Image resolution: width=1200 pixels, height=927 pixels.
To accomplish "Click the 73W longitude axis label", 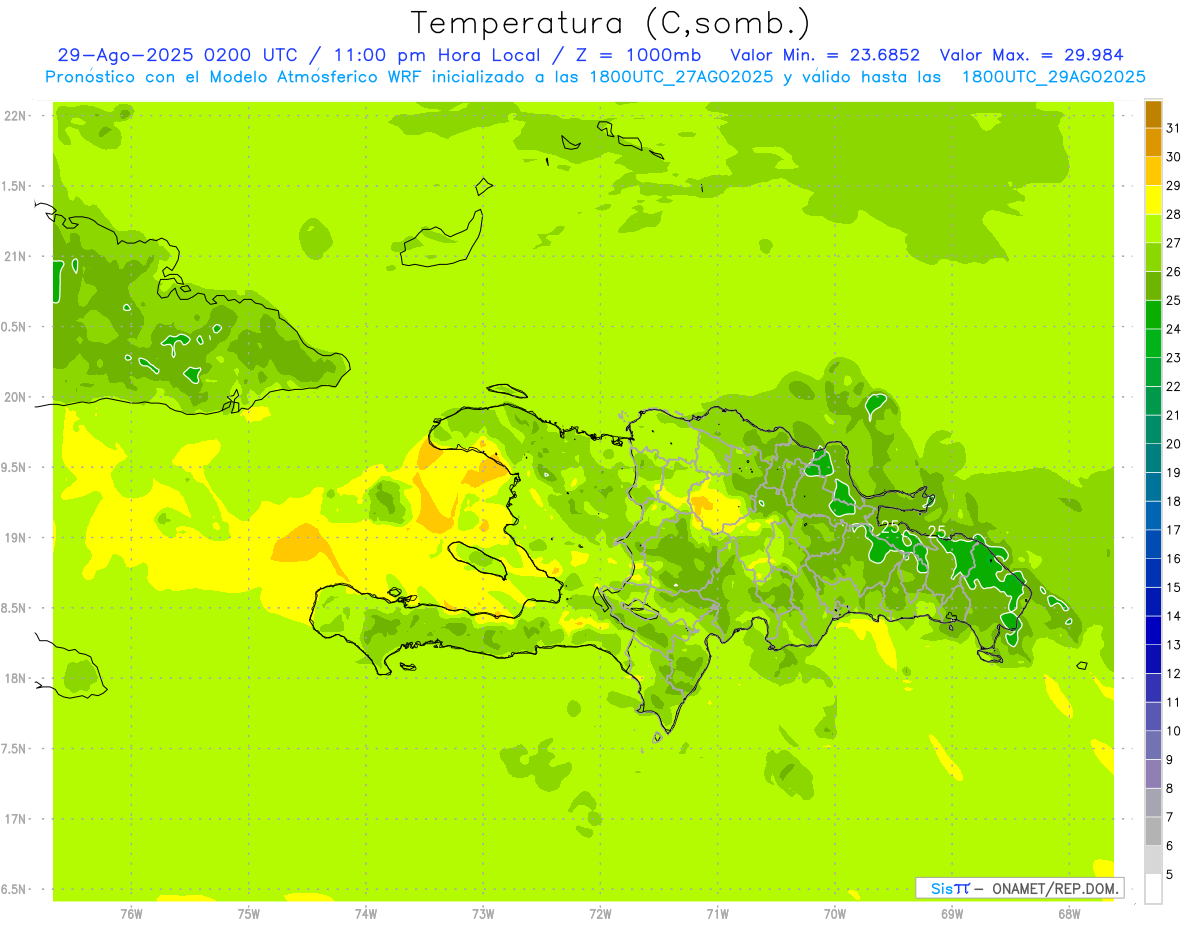I will 483,914.
